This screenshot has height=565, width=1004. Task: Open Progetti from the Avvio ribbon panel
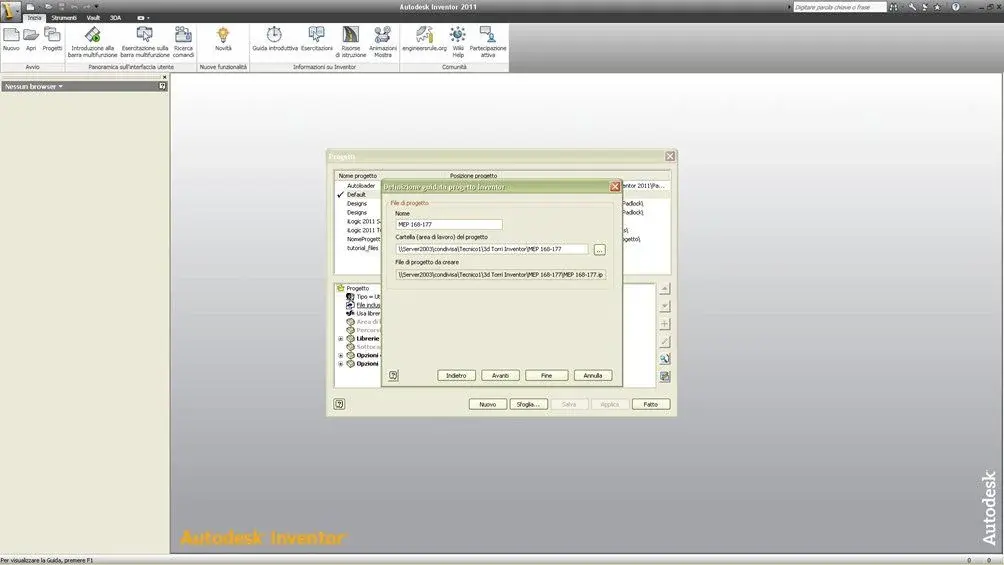pyautogui.click(x=53, y=39)
